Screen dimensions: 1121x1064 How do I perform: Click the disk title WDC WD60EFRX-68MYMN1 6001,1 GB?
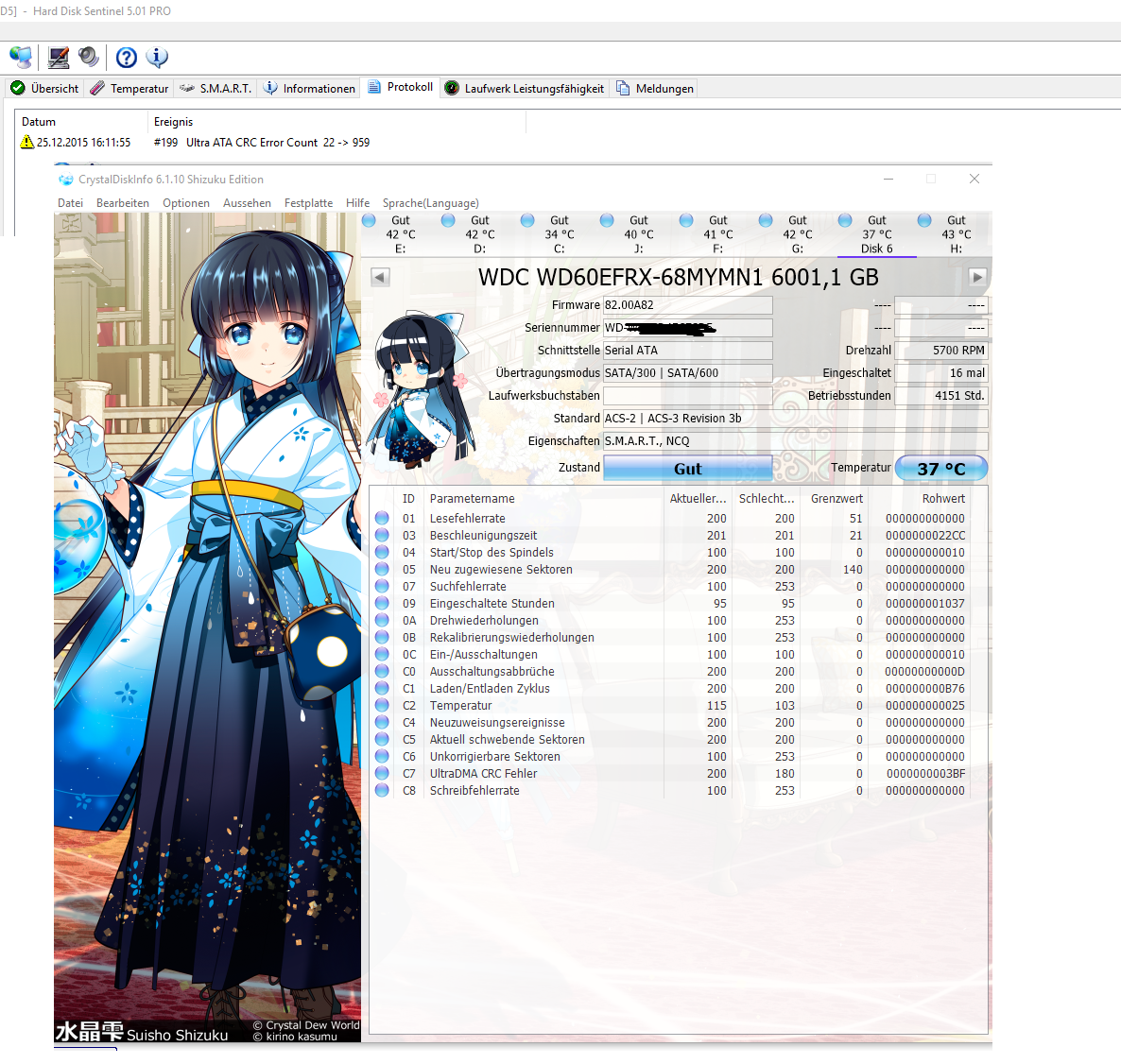tap(678, 277)
